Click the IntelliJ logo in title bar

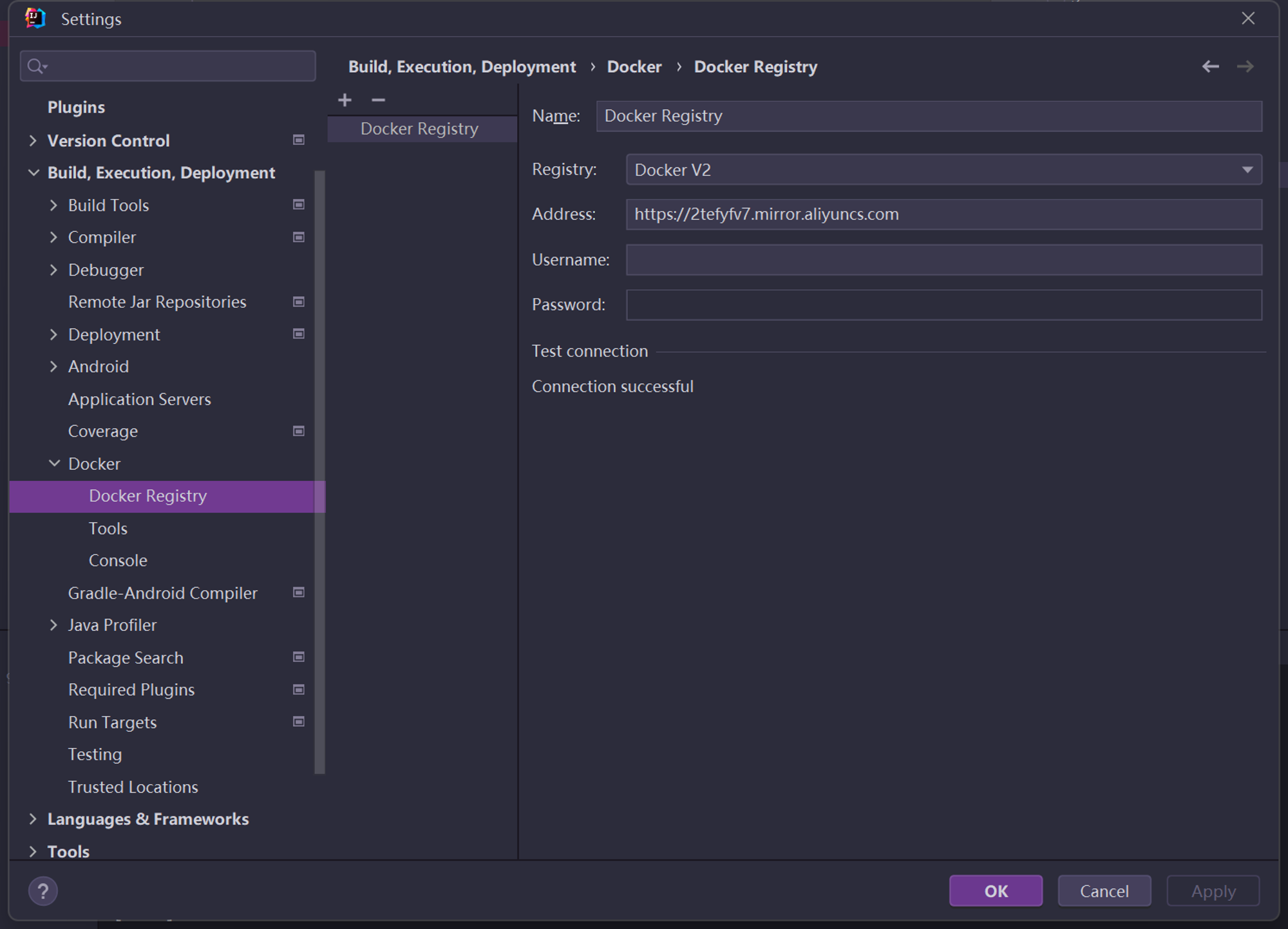(x=35, y=19)
